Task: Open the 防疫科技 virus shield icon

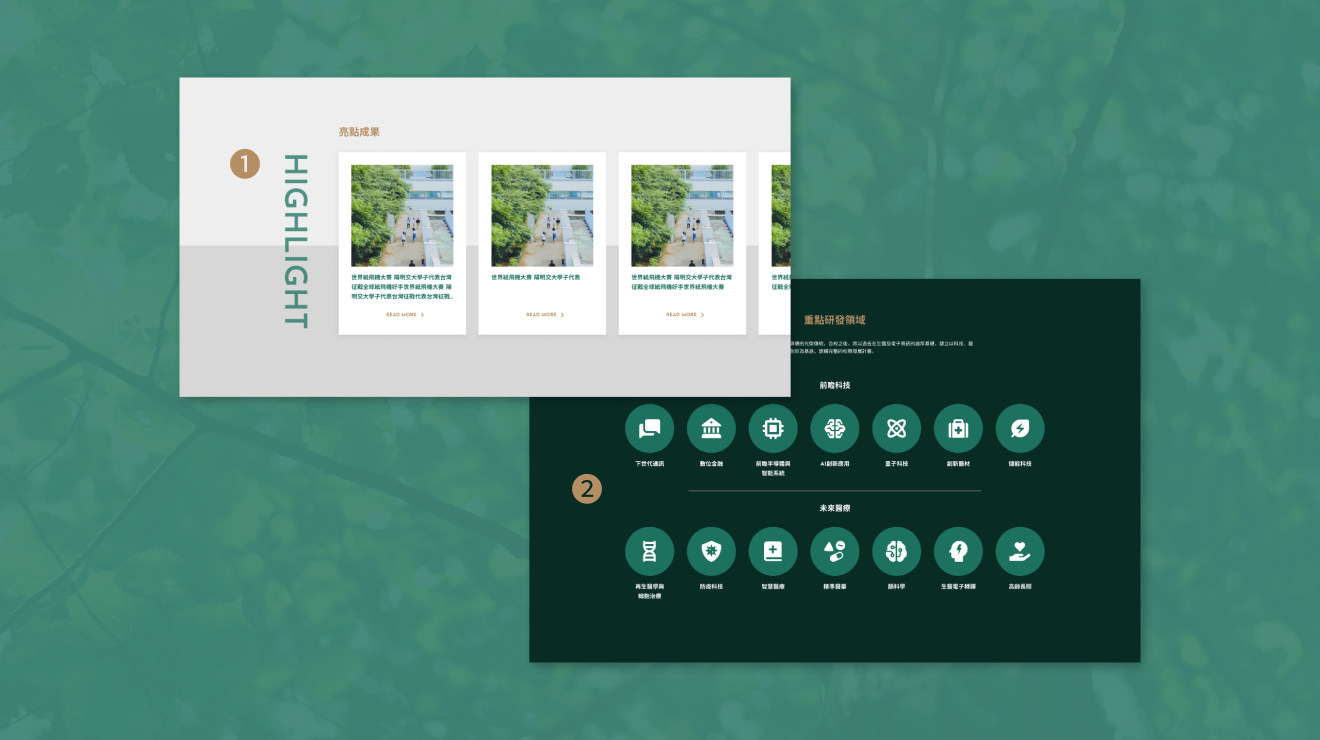Action: coord(712,552)
